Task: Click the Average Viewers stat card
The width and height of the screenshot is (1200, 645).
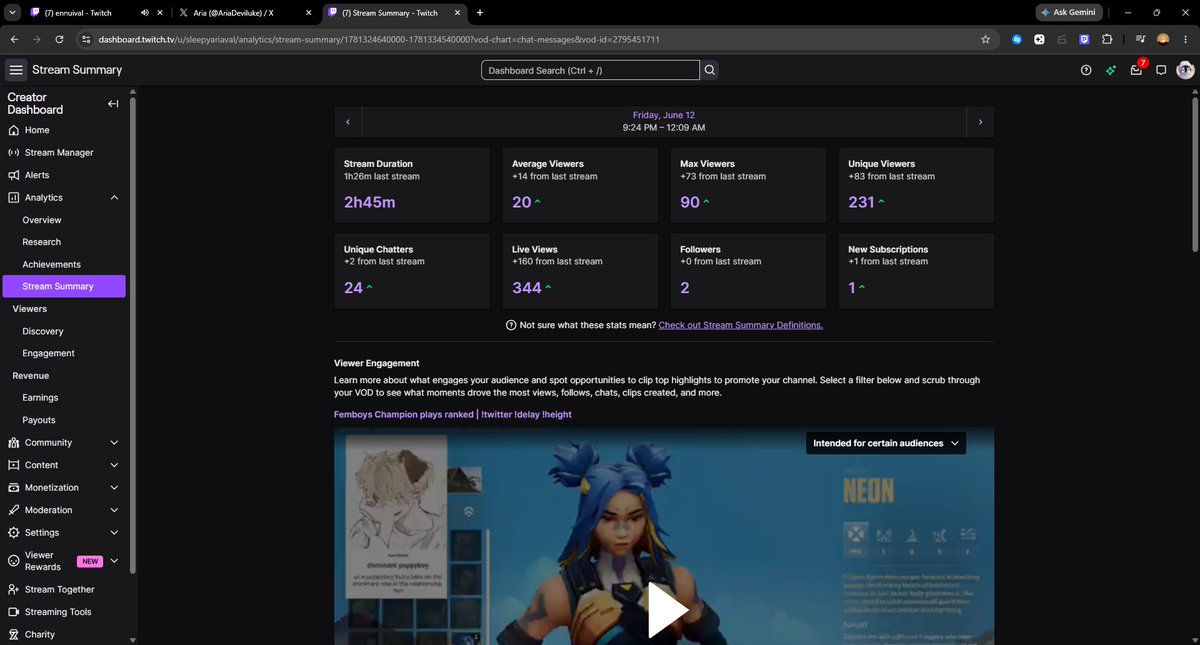Action: click(x=582, y=185)
